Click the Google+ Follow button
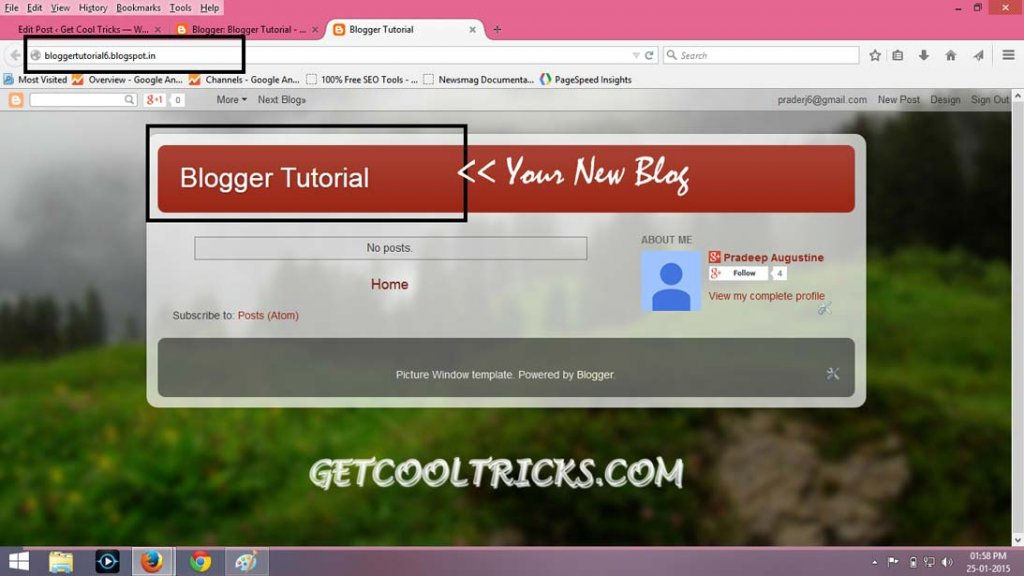This screenshot has height=576, width=1024. coord(739,273)
